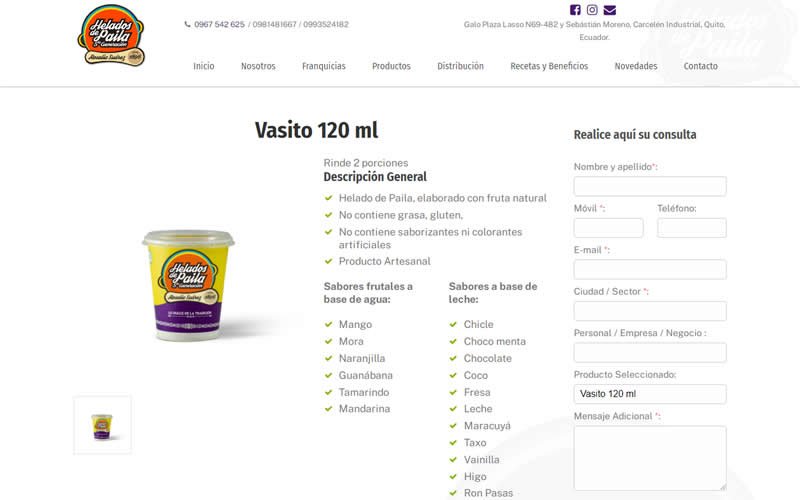Click into the E-mail field
Image resolution: width=800 pixels, height=500 pixels.
click(x=650, y=269)
